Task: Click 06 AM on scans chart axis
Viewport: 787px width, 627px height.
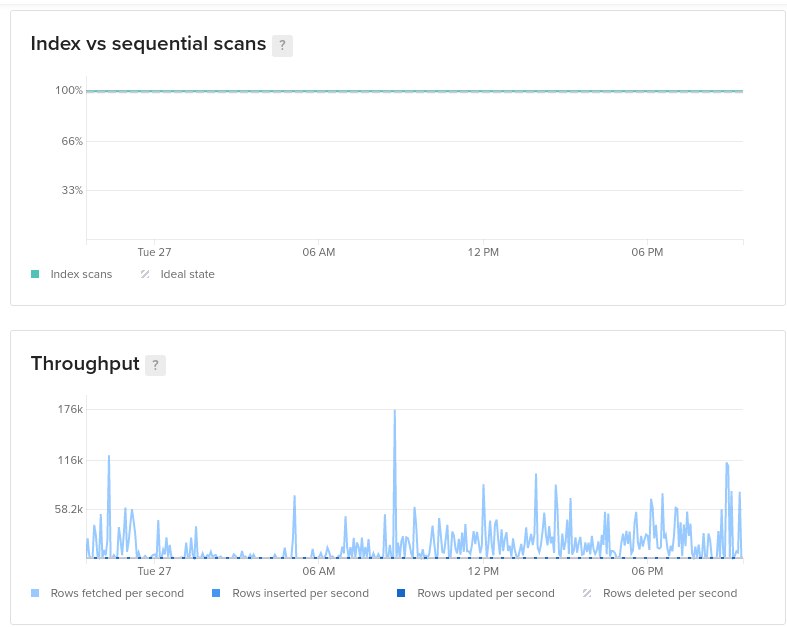Action: click(319, 252)
